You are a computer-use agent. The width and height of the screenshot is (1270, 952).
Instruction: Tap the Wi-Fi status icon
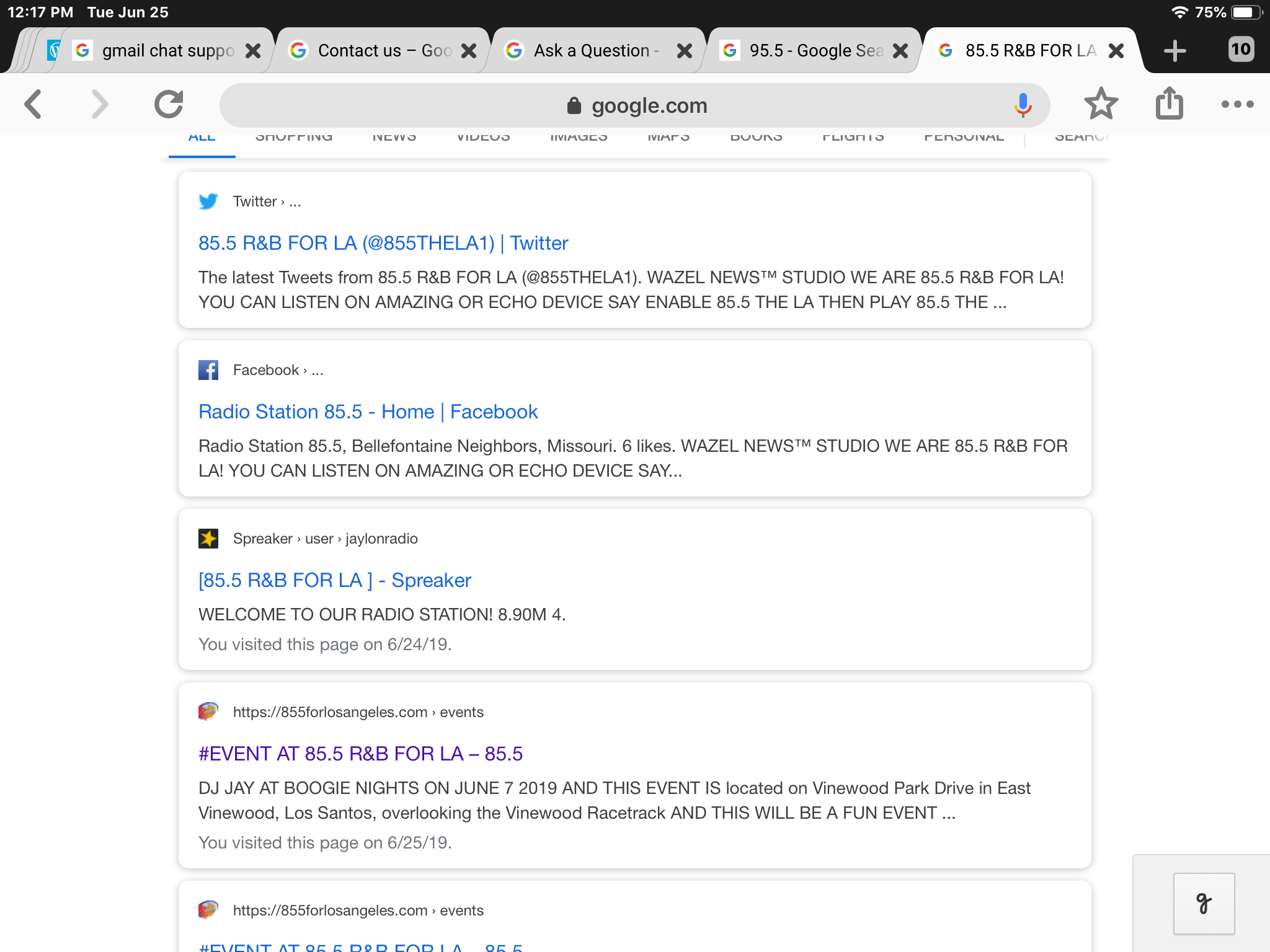1179,12
